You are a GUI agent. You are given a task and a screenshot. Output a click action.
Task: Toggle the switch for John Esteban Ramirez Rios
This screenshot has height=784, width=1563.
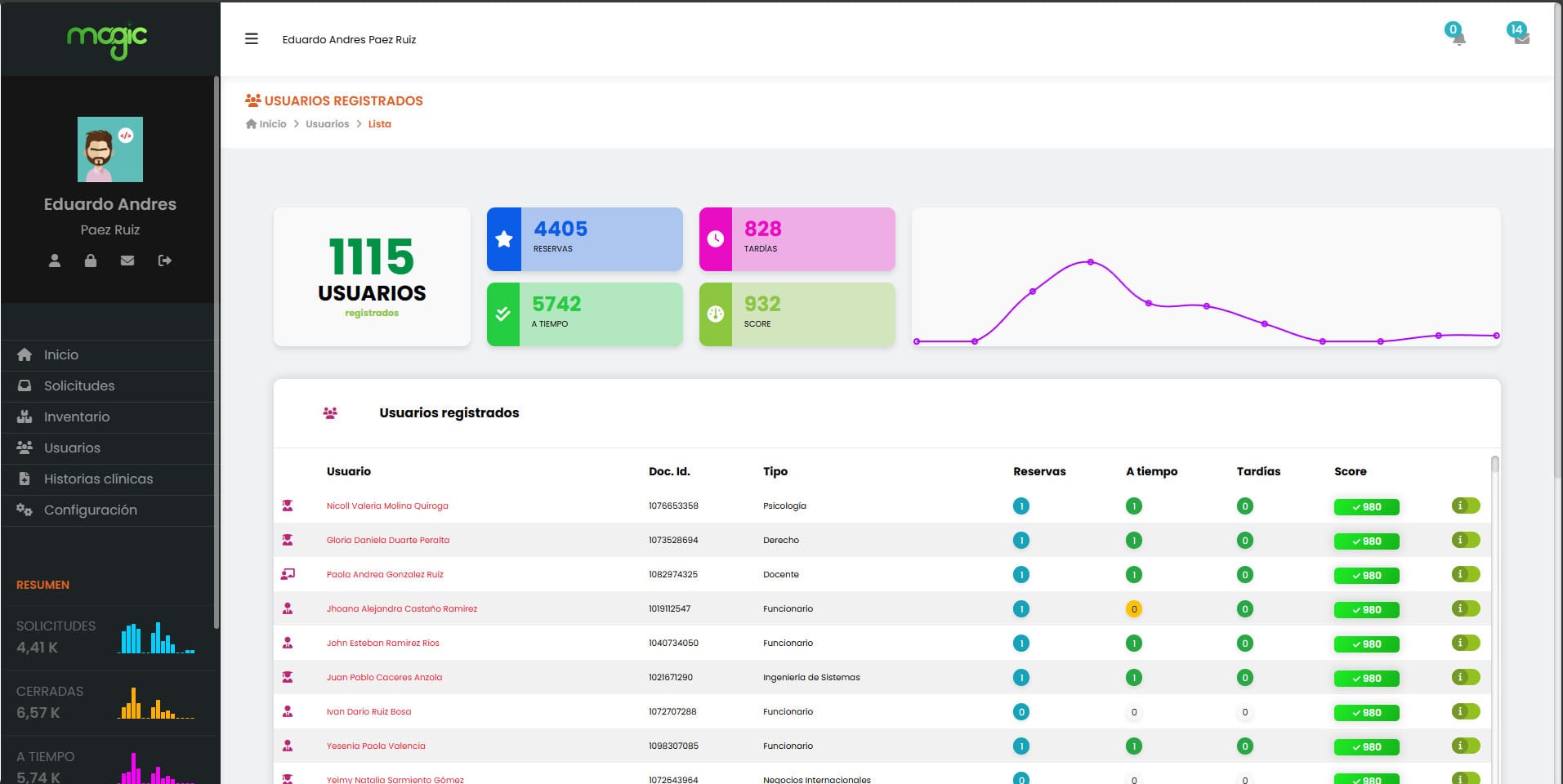[1466, 643]
